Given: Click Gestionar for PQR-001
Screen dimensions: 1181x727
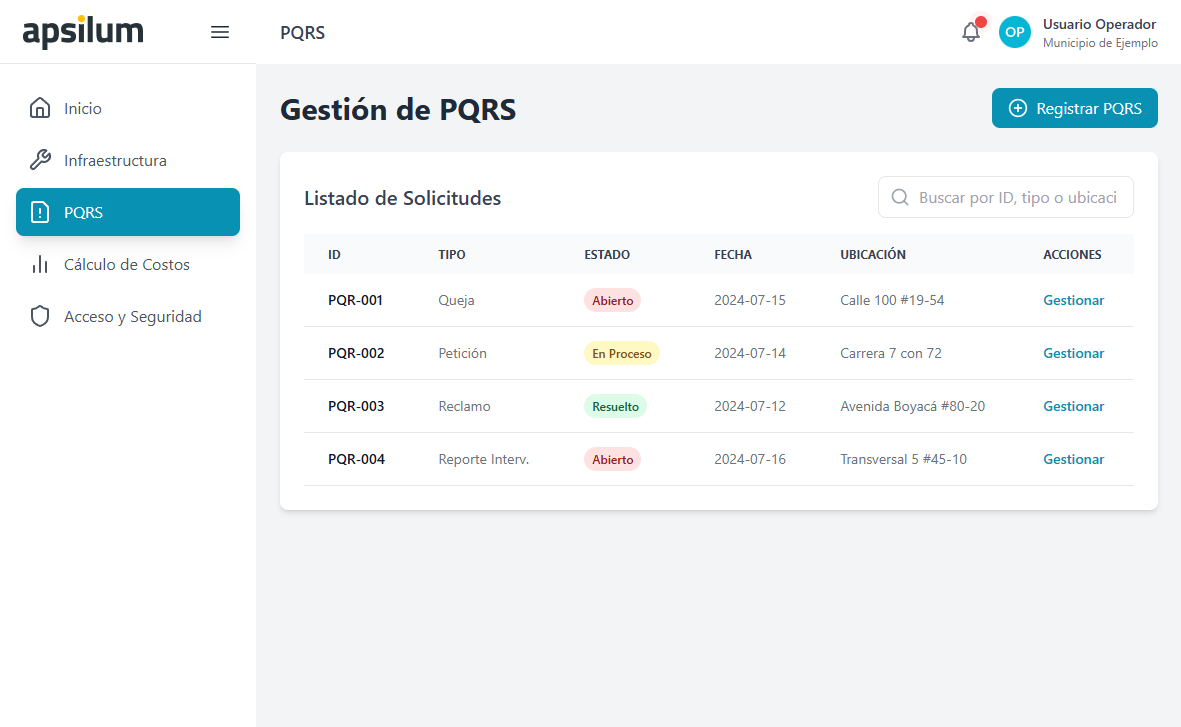Looking at the screenshot, I should (x=1073, y=300).
